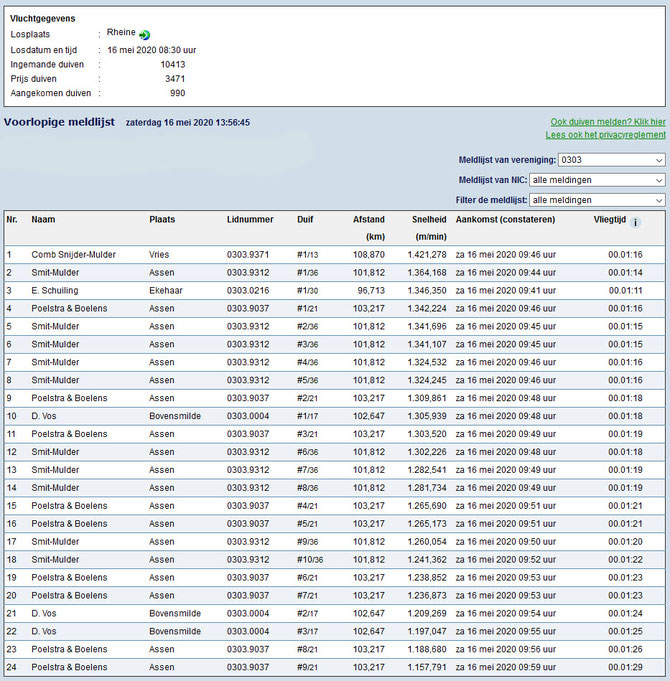Click the Plaats column header
This screenshot has height=681, width=670.
(162, 219)
